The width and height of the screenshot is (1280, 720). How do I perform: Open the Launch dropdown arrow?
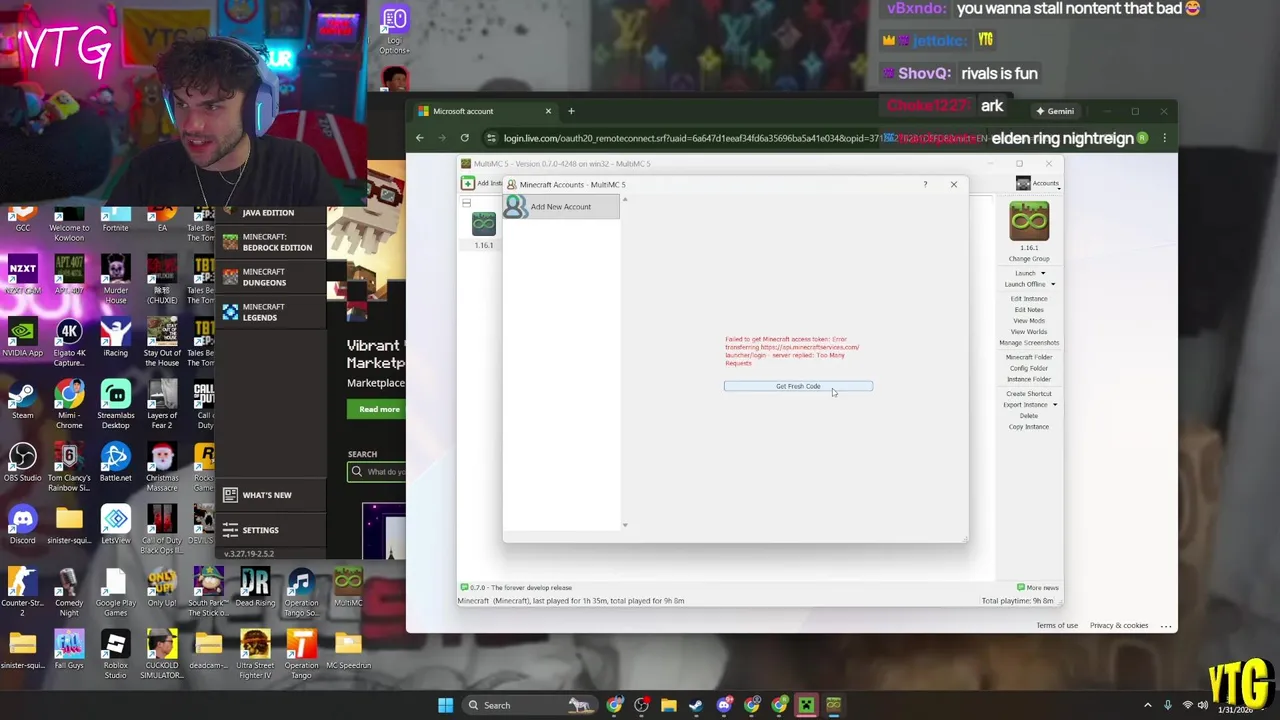coord(1043,273)
